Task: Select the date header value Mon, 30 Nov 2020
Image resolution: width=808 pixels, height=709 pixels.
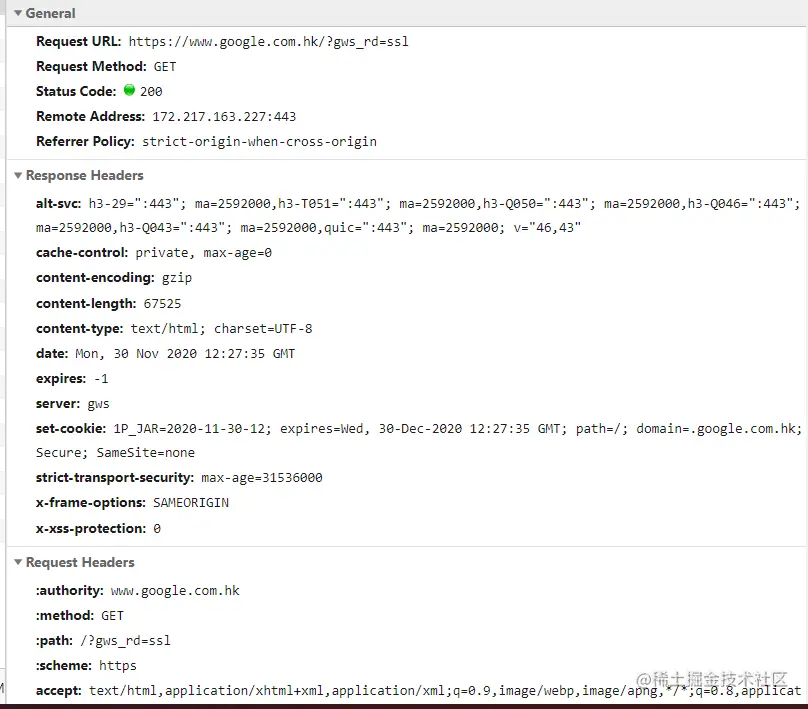Action: click(x=185, y=354)
